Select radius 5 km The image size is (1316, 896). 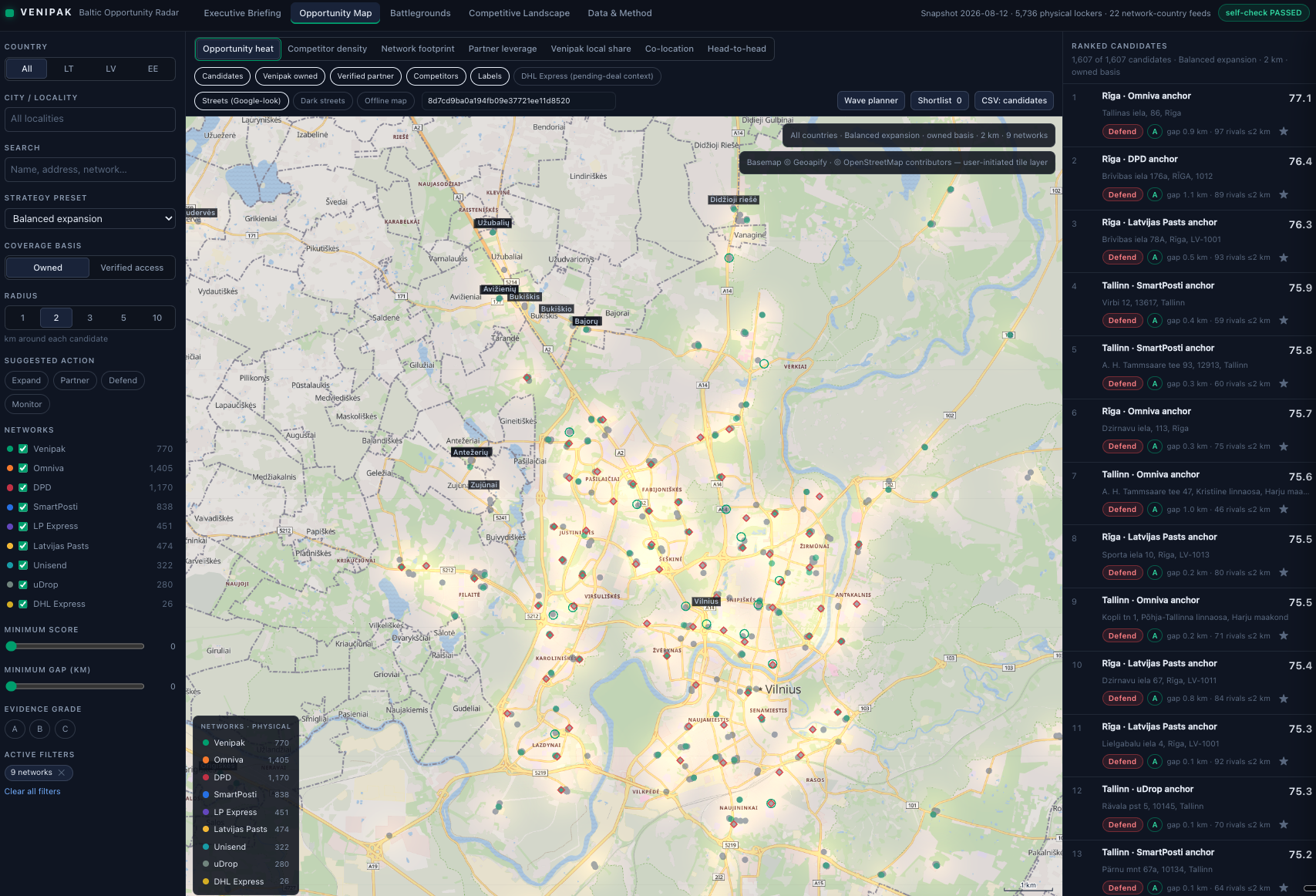[123, 318]
